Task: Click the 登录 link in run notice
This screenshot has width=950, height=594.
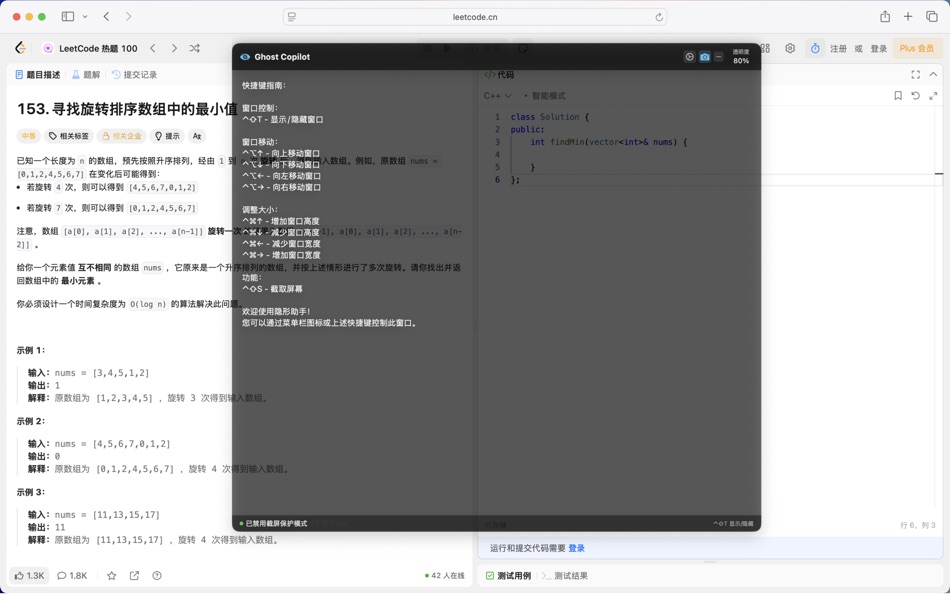Action: click(x=576, y=548)
